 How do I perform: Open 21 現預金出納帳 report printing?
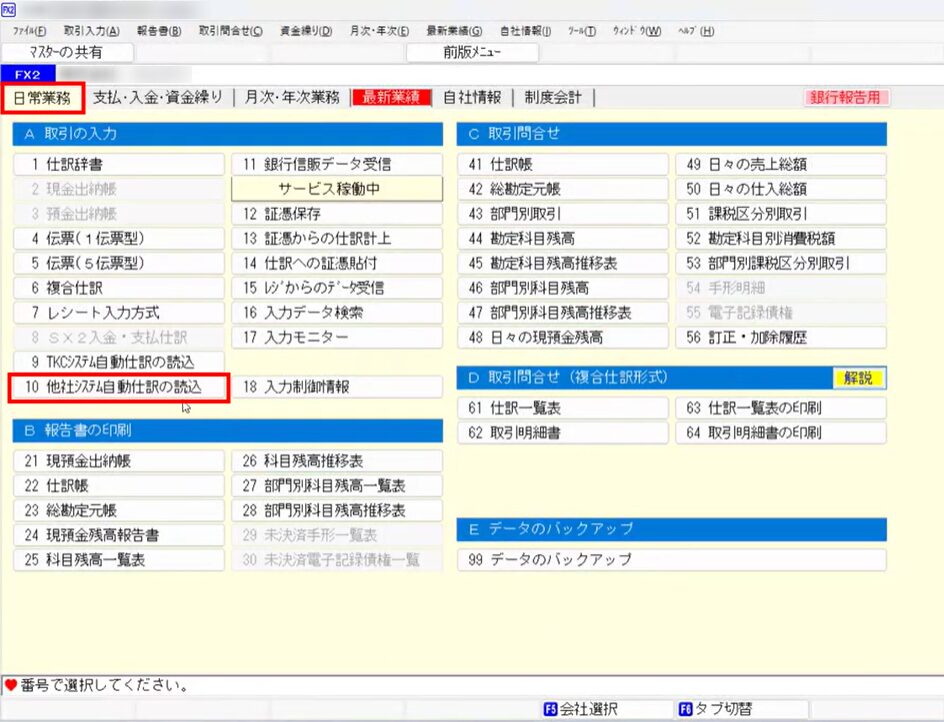point(119,461)
